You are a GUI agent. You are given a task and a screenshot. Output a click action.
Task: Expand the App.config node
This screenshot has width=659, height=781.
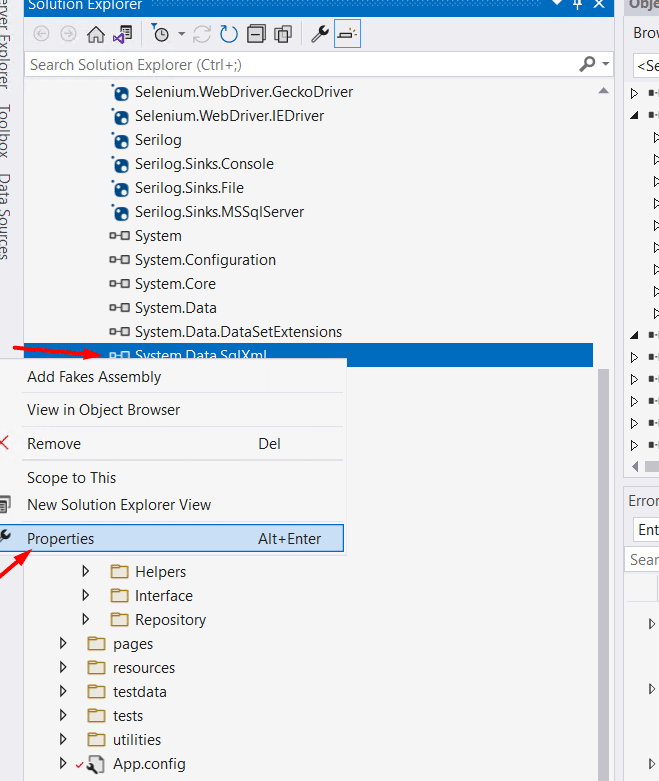click(63, 763)
